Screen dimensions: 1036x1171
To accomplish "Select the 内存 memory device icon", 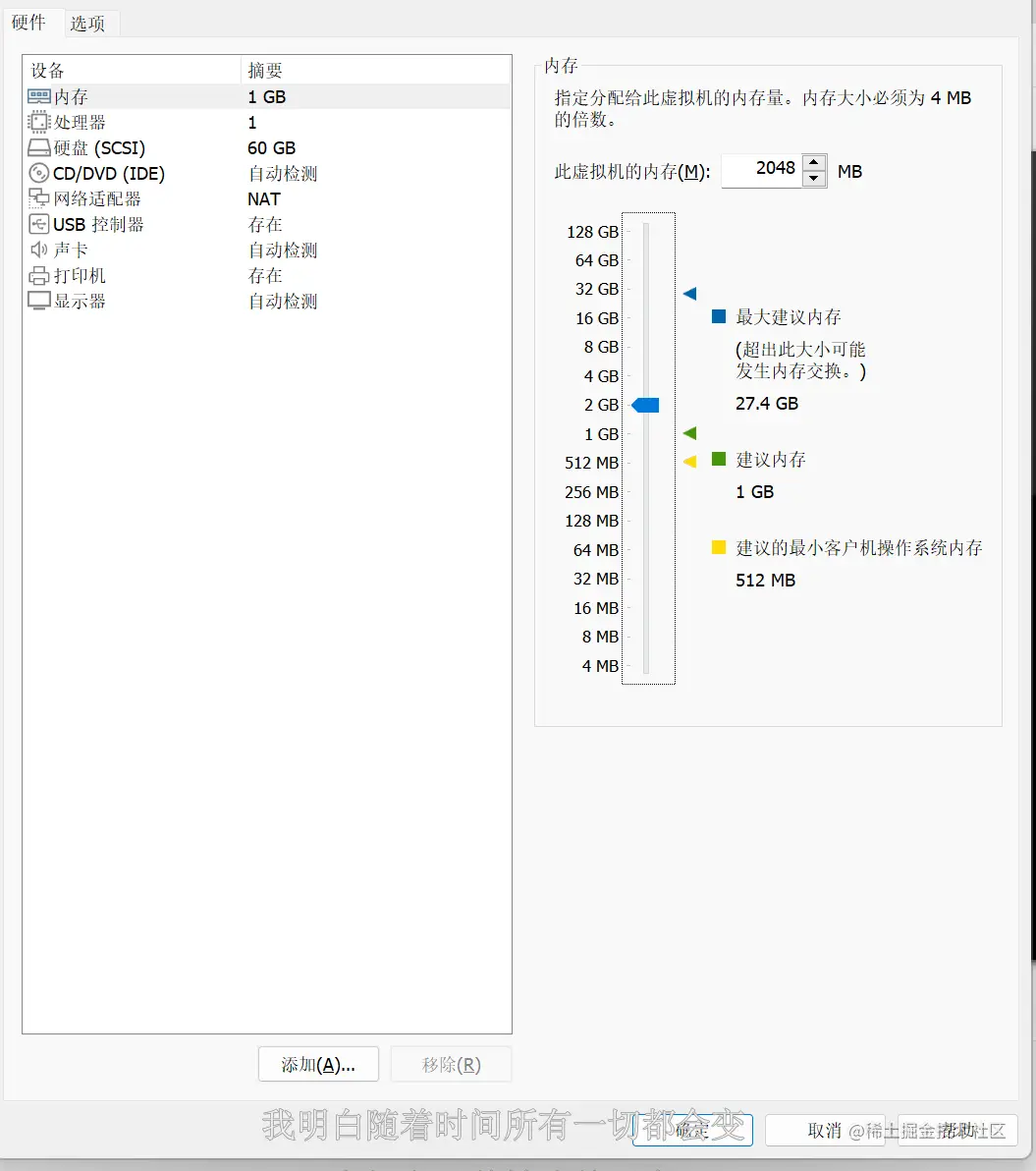I will click(39, 96).
